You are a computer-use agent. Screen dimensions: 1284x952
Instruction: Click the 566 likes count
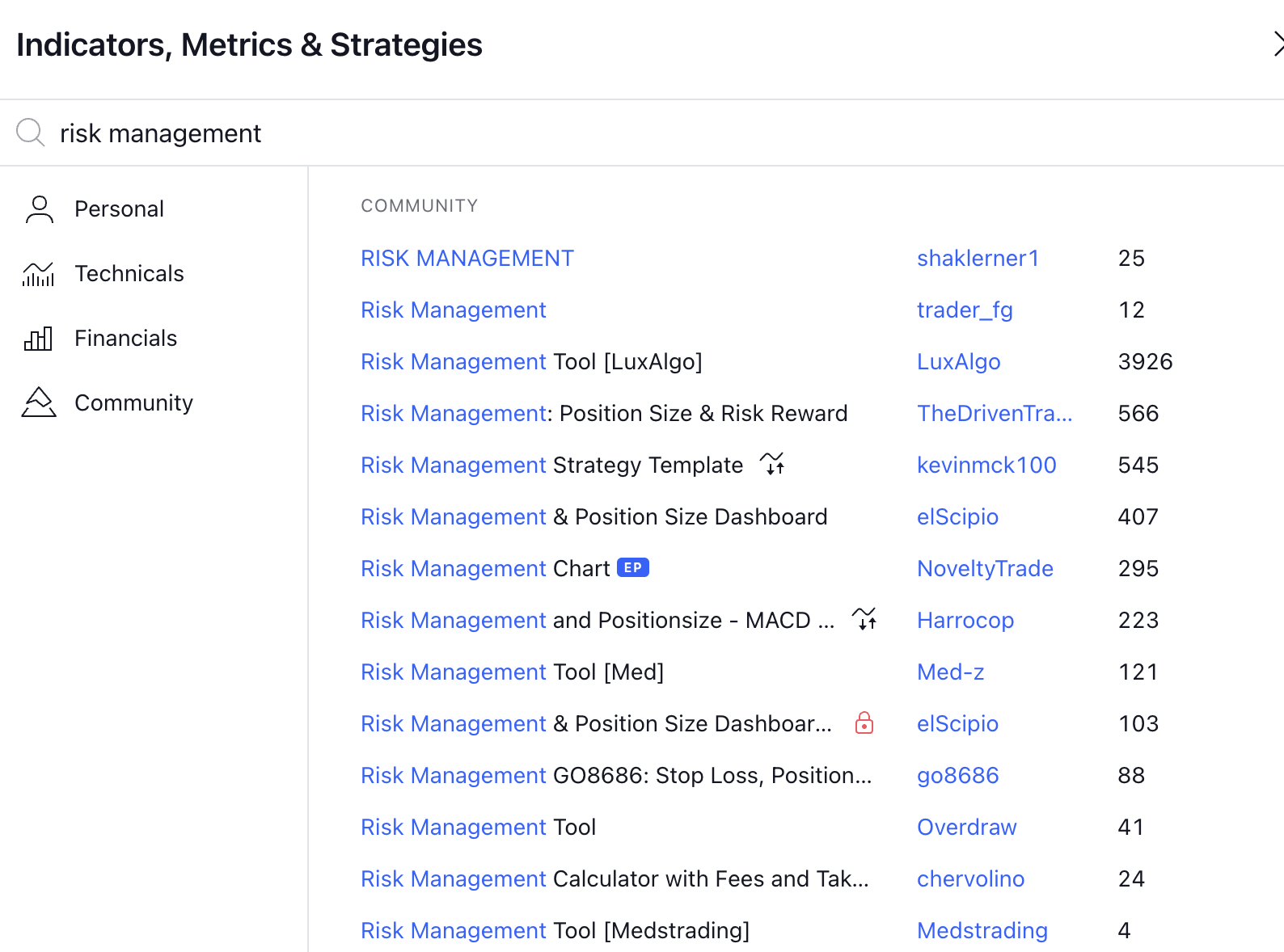click(x=1138, y=413)
